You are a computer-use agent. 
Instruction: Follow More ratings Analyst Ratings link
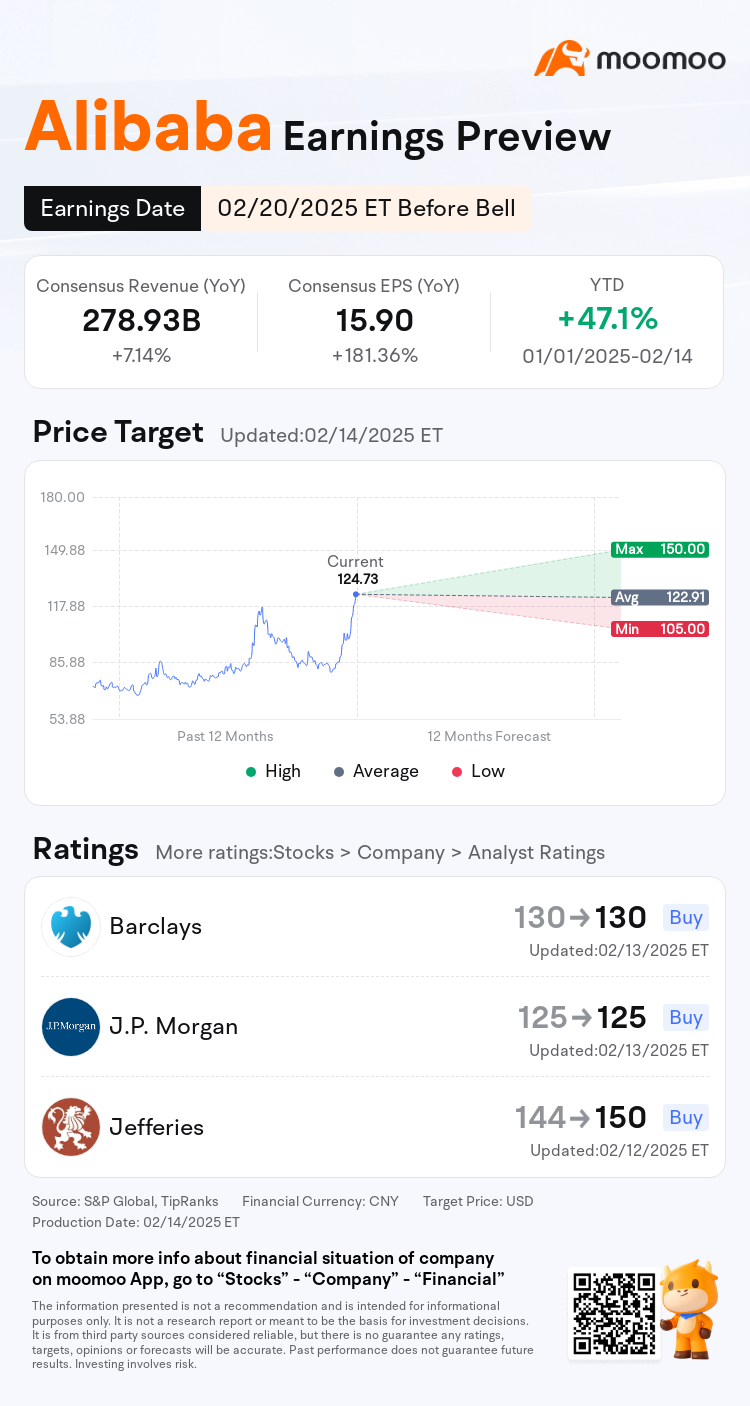coord(380,852)
